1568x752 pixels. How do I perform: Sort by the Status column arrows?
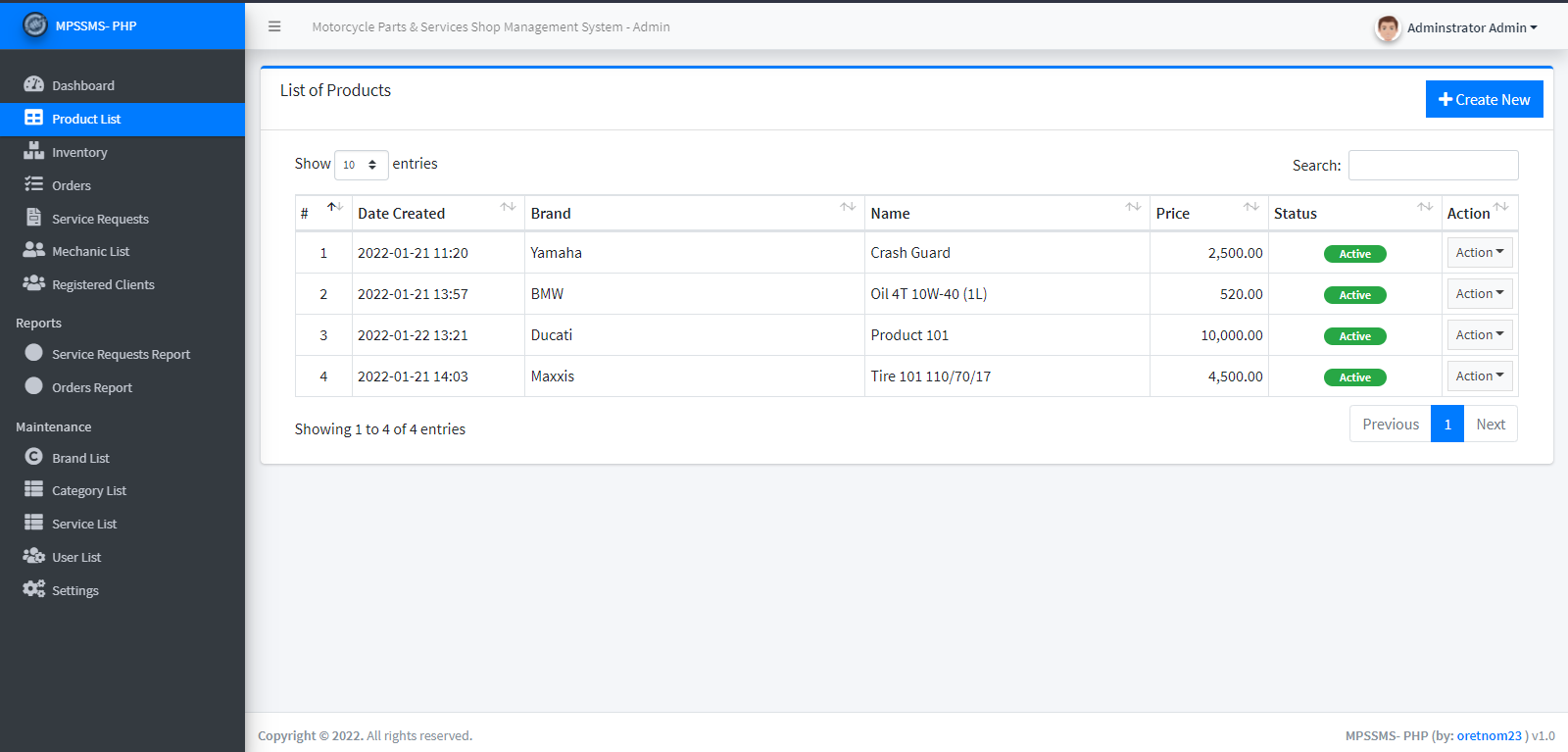point(1425,207)
